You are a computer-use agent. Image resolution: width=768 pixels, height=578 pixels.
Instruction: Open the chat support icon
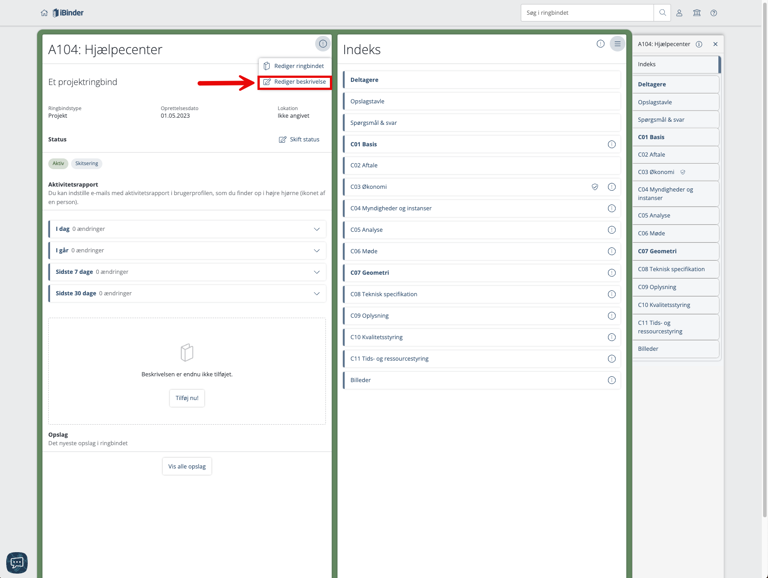17,562
